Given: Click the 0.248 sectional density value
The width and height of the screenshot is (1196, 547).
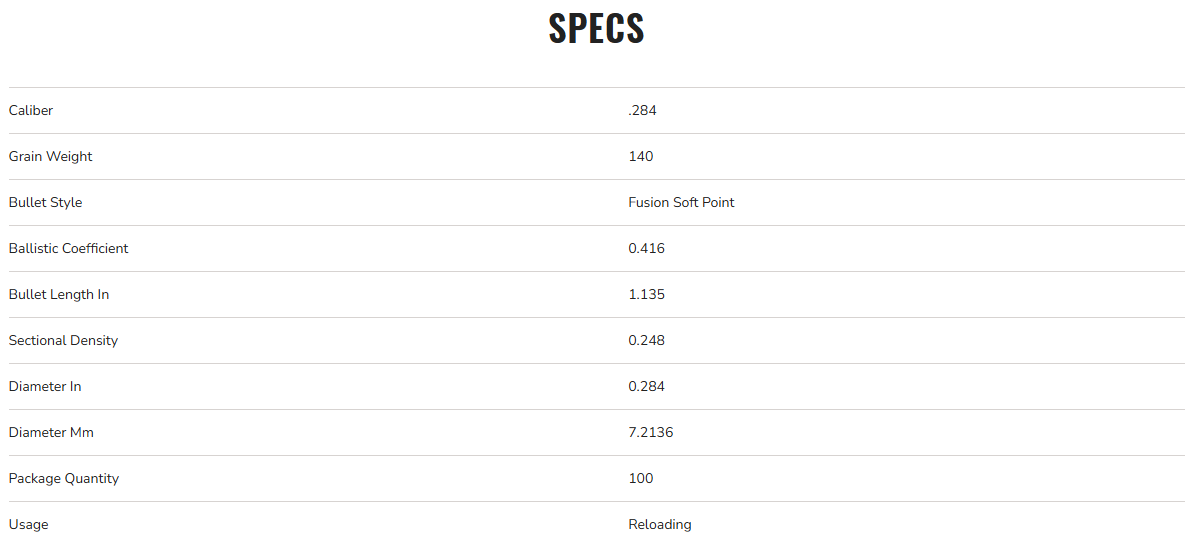Looking at the screenshot, I should tap(646, 340).
